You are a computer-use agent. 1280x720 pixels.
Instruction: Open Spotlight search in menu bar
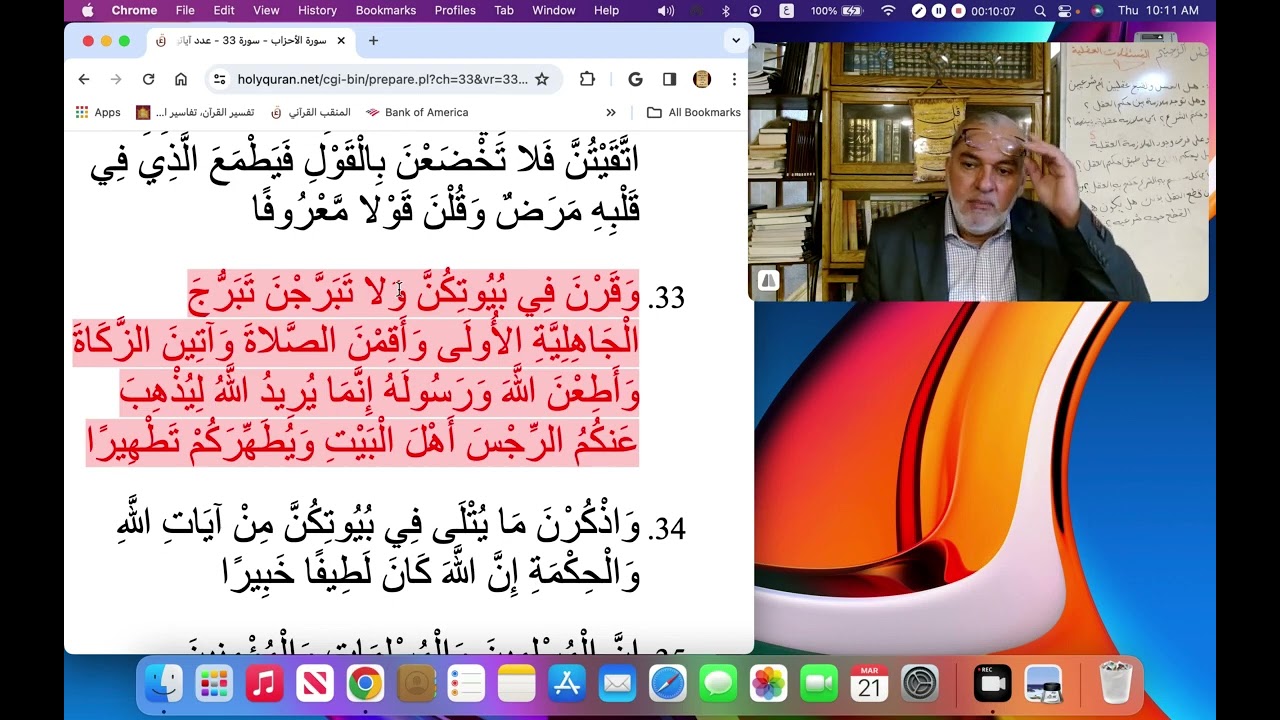pyautogui.click(x=1040, y=11)
